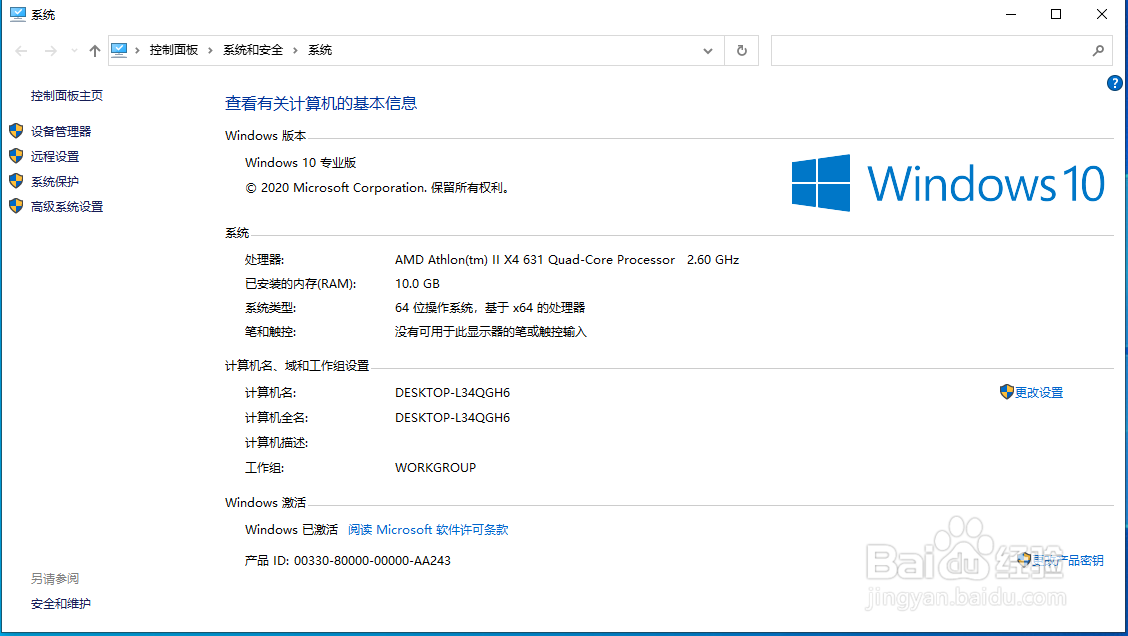1128x636 pixels.
Task: Click the blue help question-mark icon
Action: pos(1114,83)
